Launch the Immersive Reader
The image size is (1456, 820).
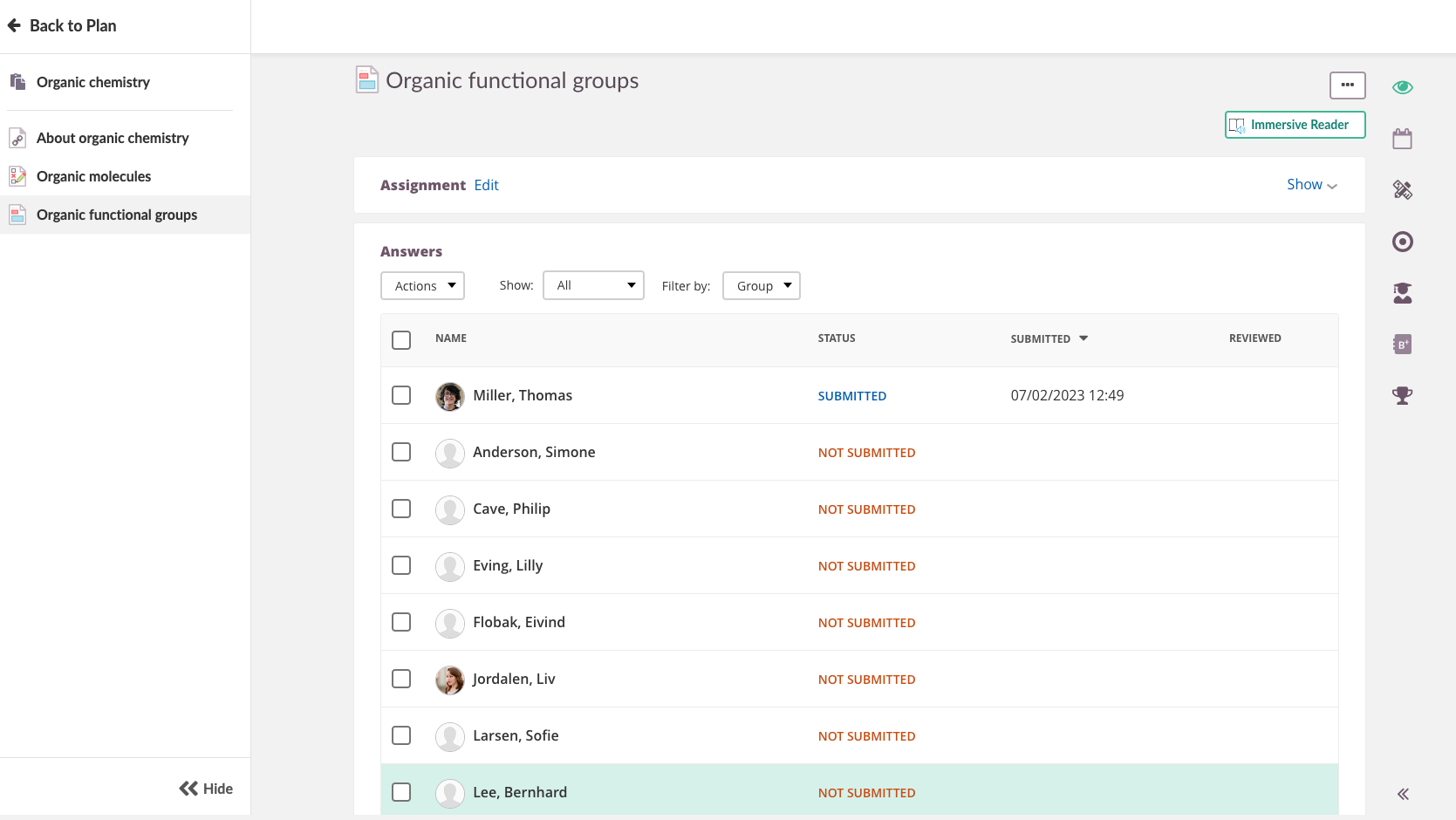point(1295,125)
